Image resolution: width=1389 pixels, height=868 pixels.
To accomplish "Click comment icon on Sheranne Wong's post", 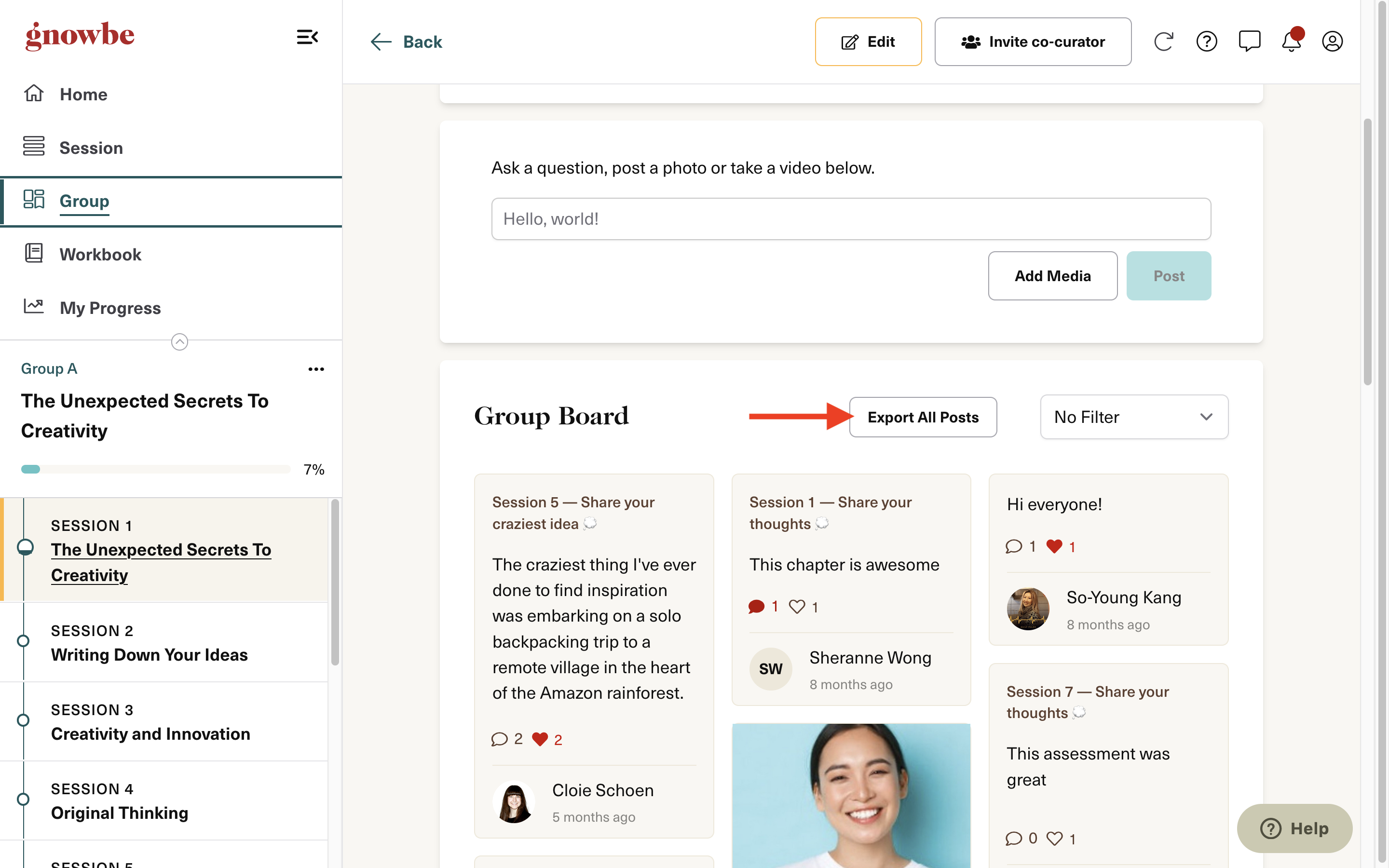I will click(757, 606).
